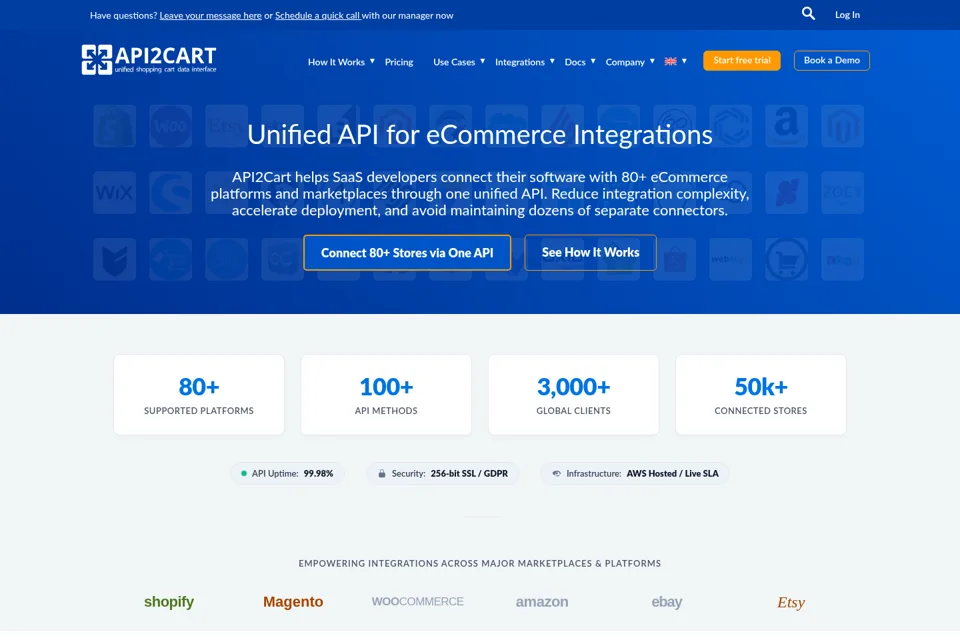Viewport: 960px width, 640px height.
Task: Open the Company menu
Action: tap(625, 62)
